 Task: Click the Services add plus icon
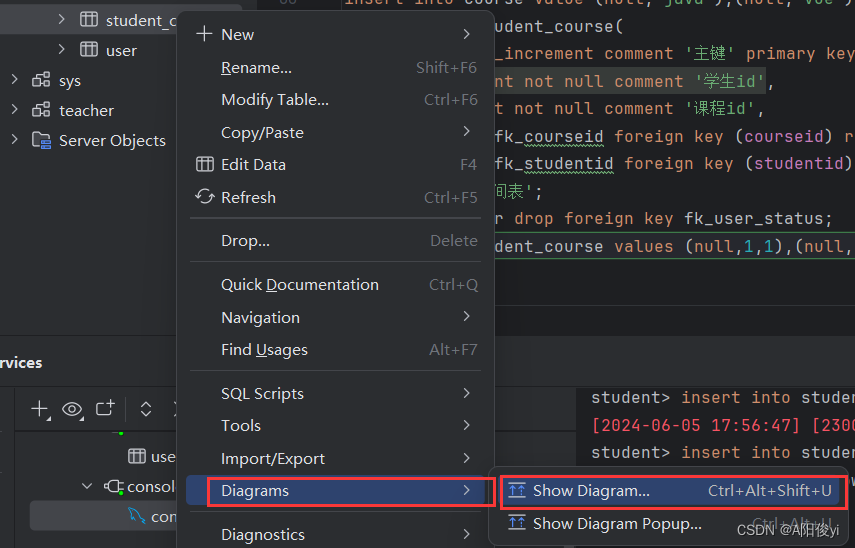40,409
